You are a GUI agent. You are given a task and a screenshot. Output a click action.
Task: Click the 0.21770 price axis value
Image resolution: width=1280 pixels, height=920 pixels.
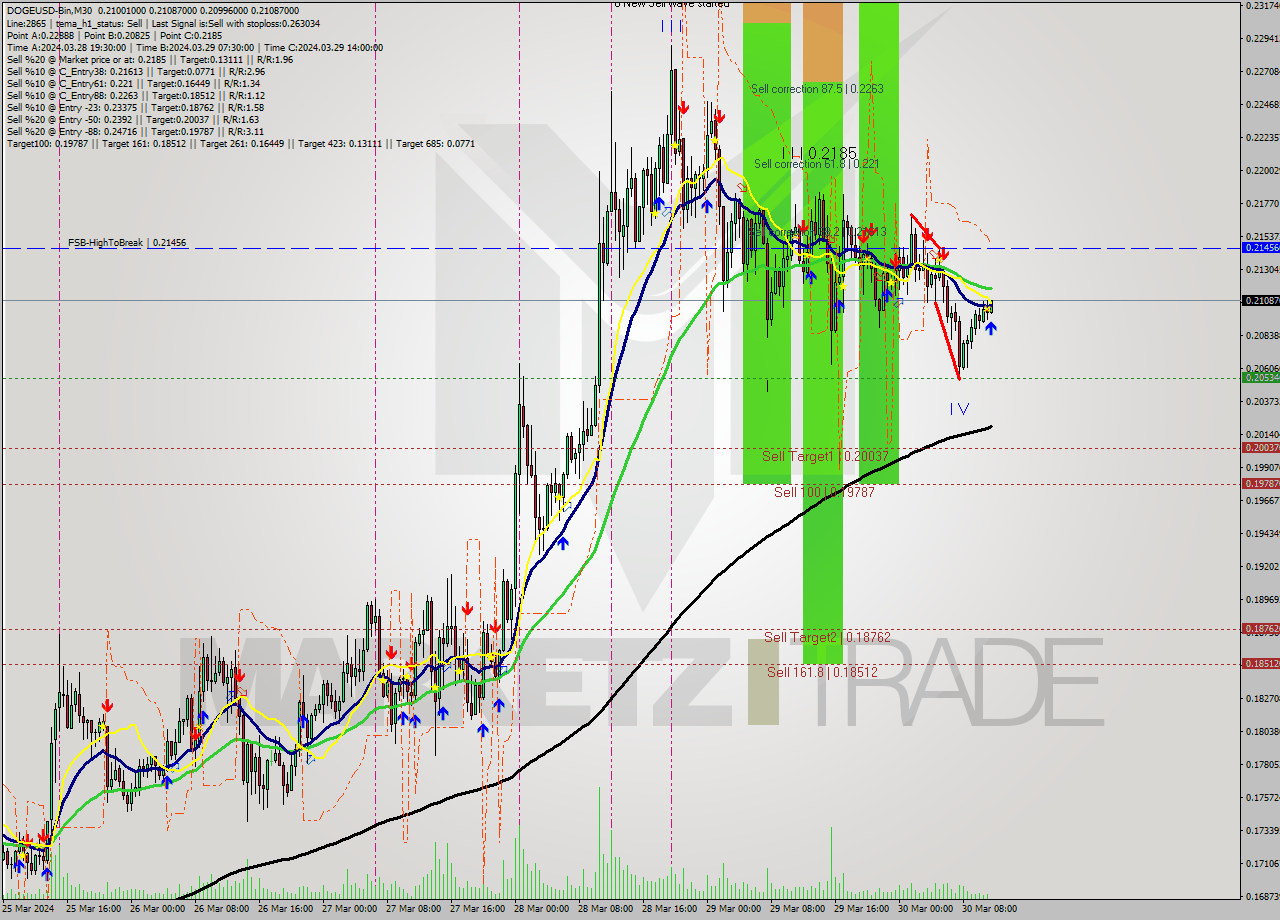(x=1262, y=204)
